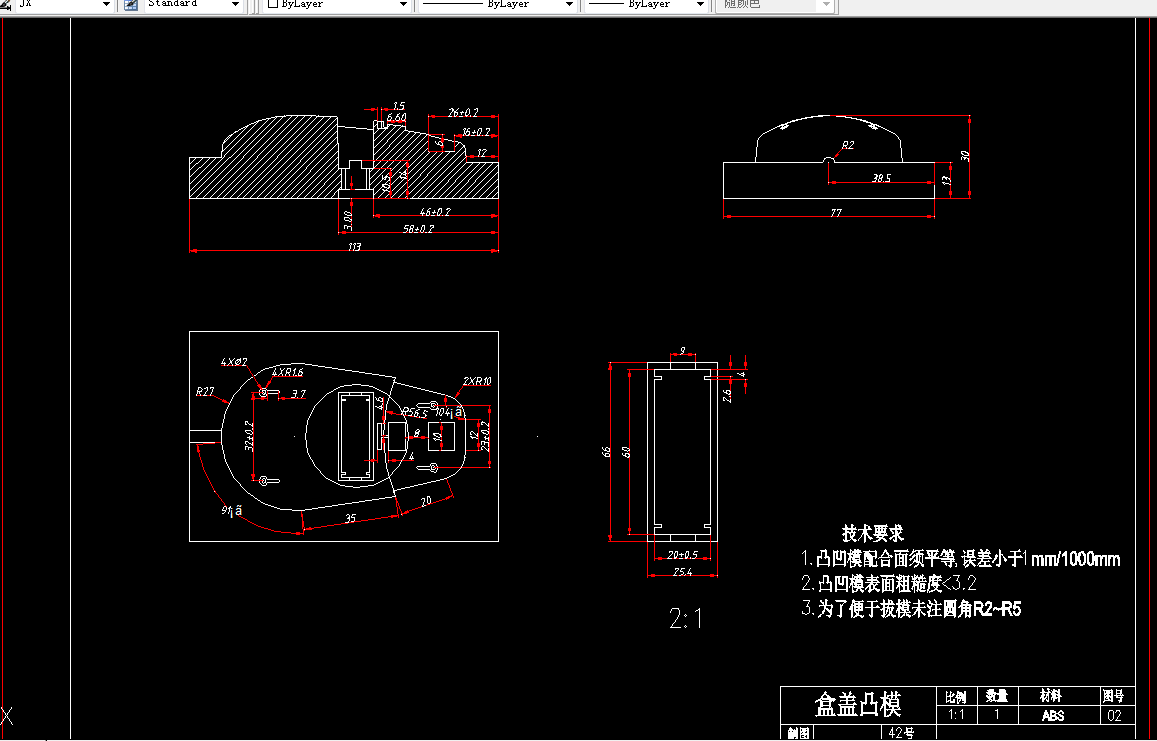This screenshot has height=741, width=1157.
Task: Select the 盒盖凸模 title block text
Action: 857,704
